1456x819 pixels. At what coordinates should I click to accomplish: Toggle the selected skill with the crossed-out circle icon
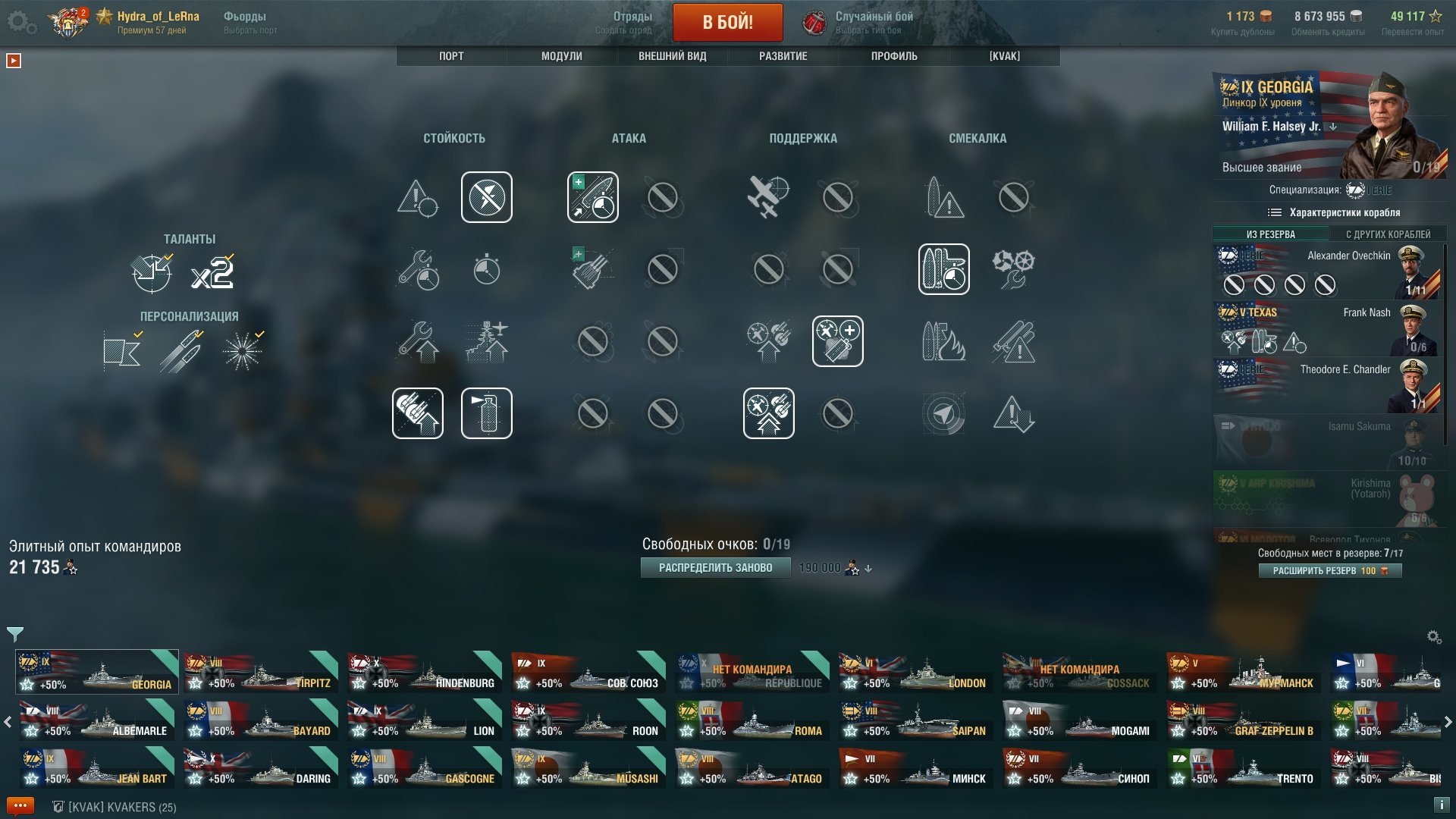[487, 197]
